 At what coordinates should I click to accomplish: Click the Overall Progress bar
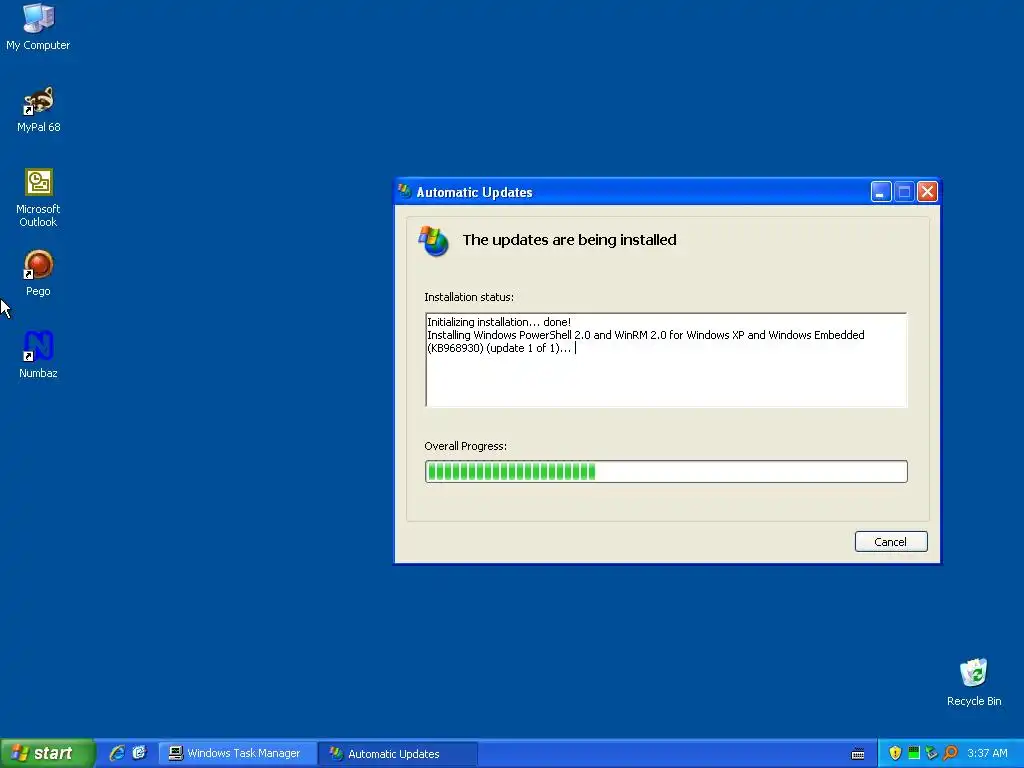(x=666, y=472)
